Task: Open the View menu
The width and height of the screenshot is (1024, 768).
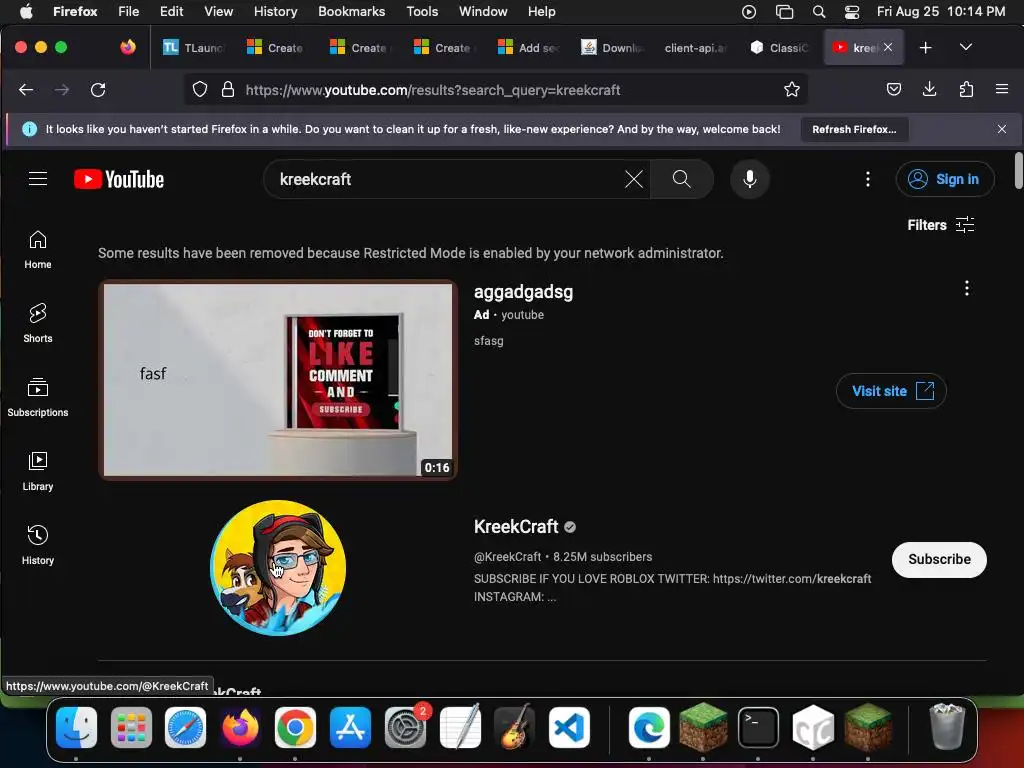Action: pos(218,12)
